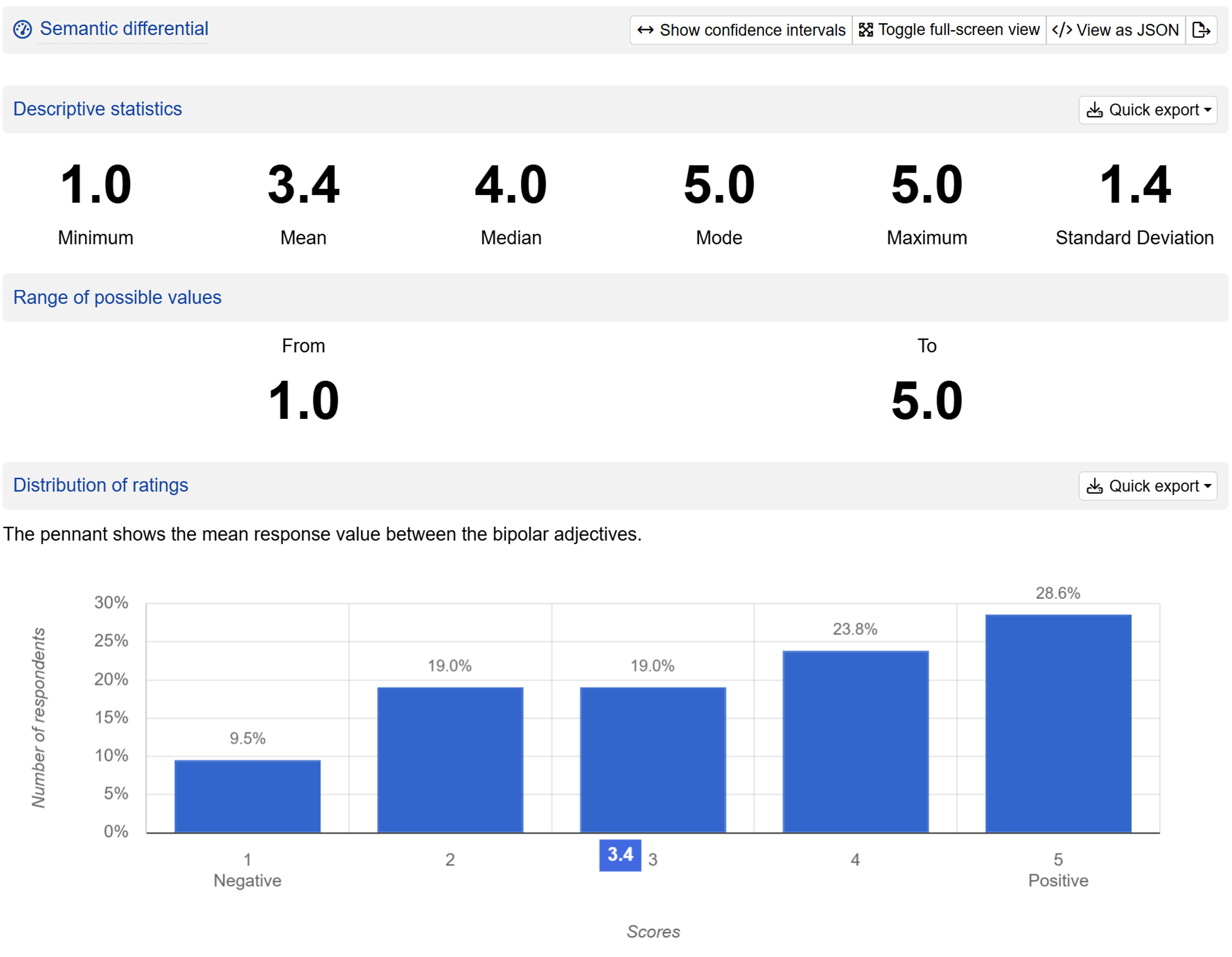This screenshot has width=1232, height=957.
Task: Click the Semantic differential gauge icon
Action: pyautogui.click(x=23, y=30)
